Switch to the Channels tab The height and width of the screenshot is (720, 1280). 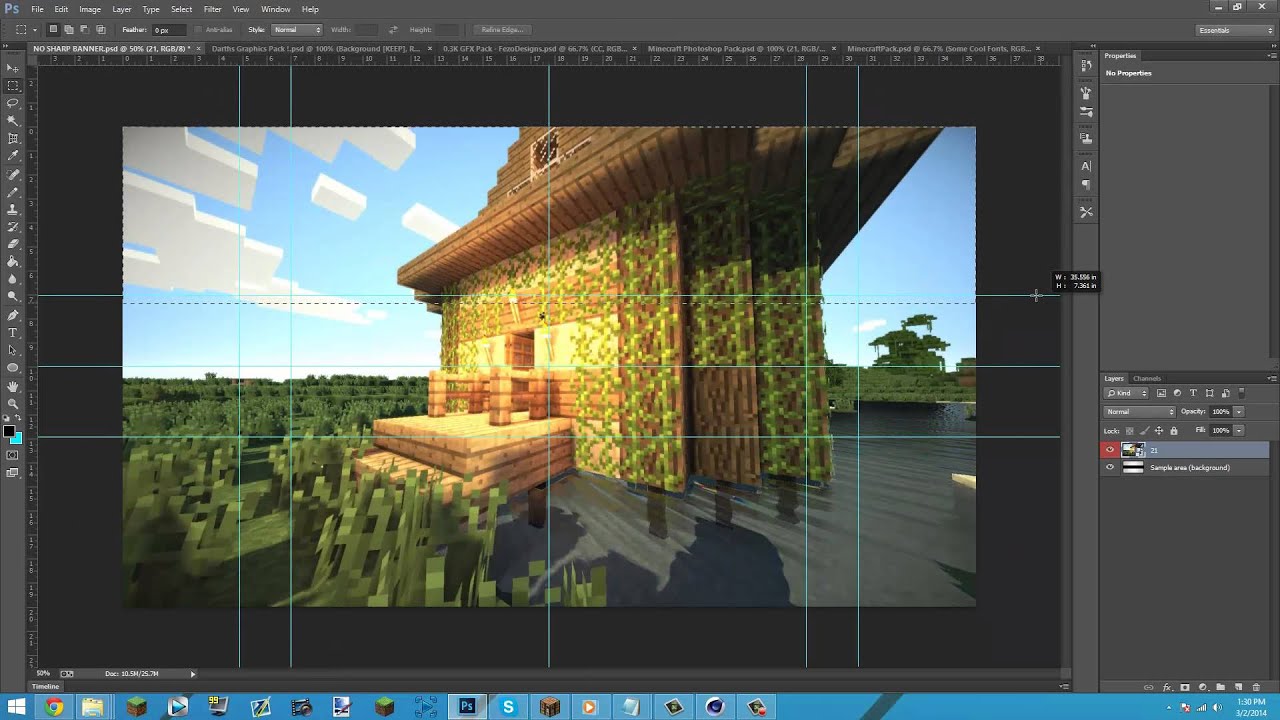tap(1147, 379)
